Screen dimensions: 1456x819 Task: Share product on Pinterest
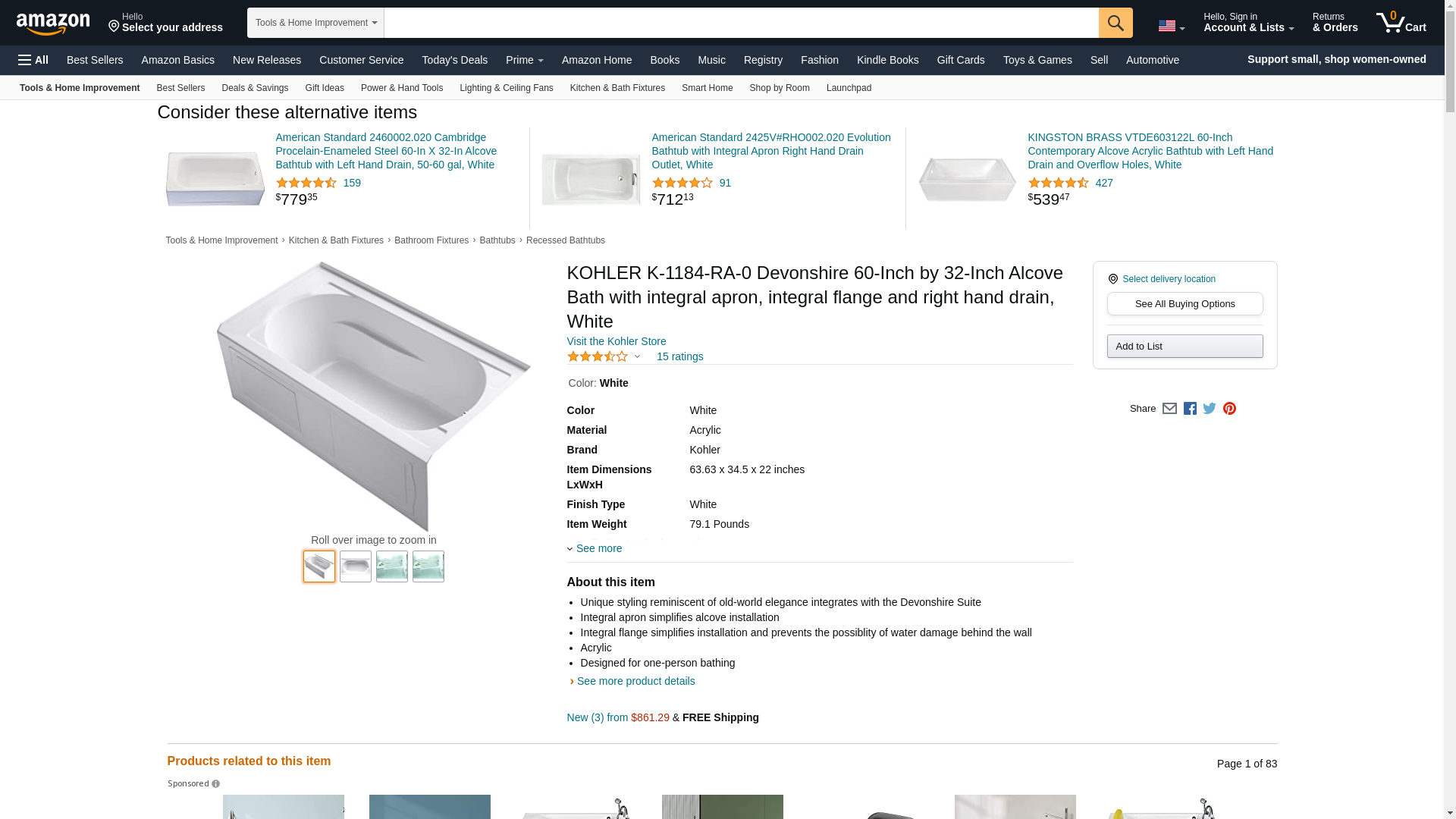pyautogui.click(x=1229, y=409)
